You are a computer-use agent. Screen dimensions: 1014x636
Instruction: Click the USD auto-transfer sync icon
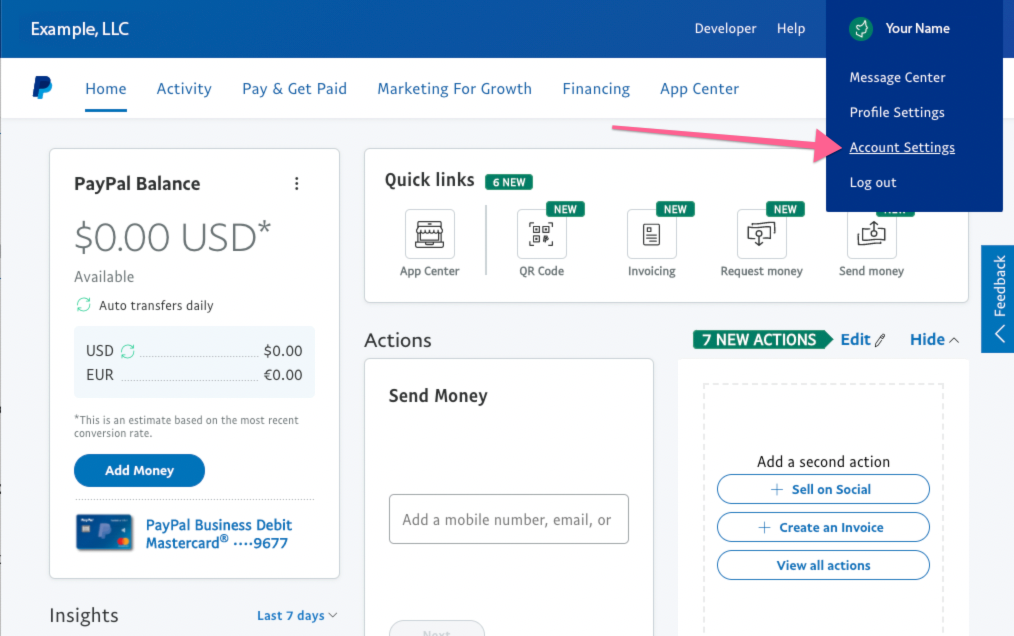[127, 351]
